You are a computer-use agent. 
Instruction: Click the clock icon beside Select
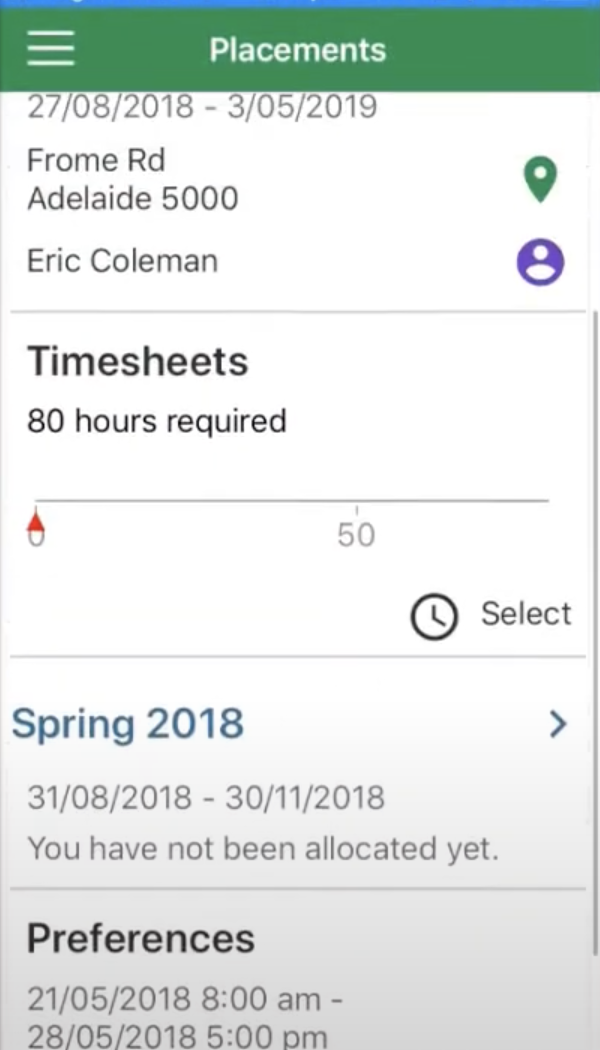pos(433,616)
